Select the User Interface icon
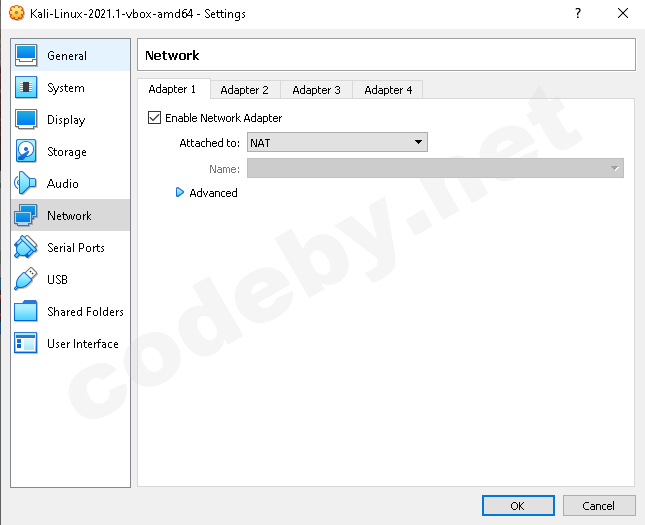This screenshot has width=645, height=525. tap(26, 343)
